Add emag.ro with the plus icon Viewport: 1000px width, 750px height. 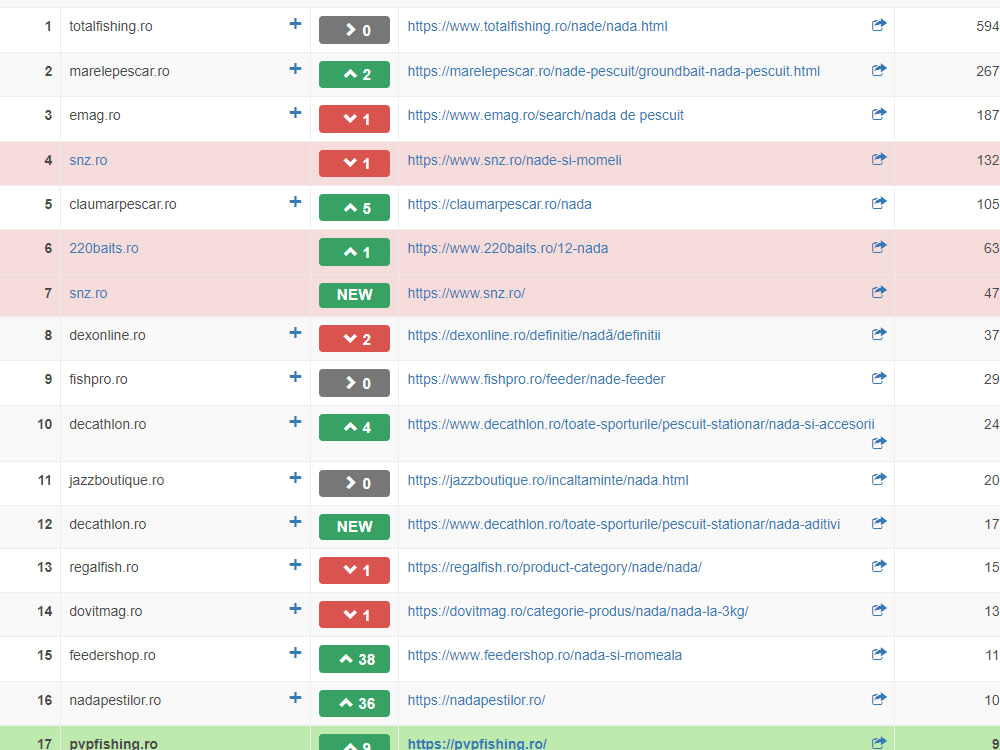[x=295, y=113]
